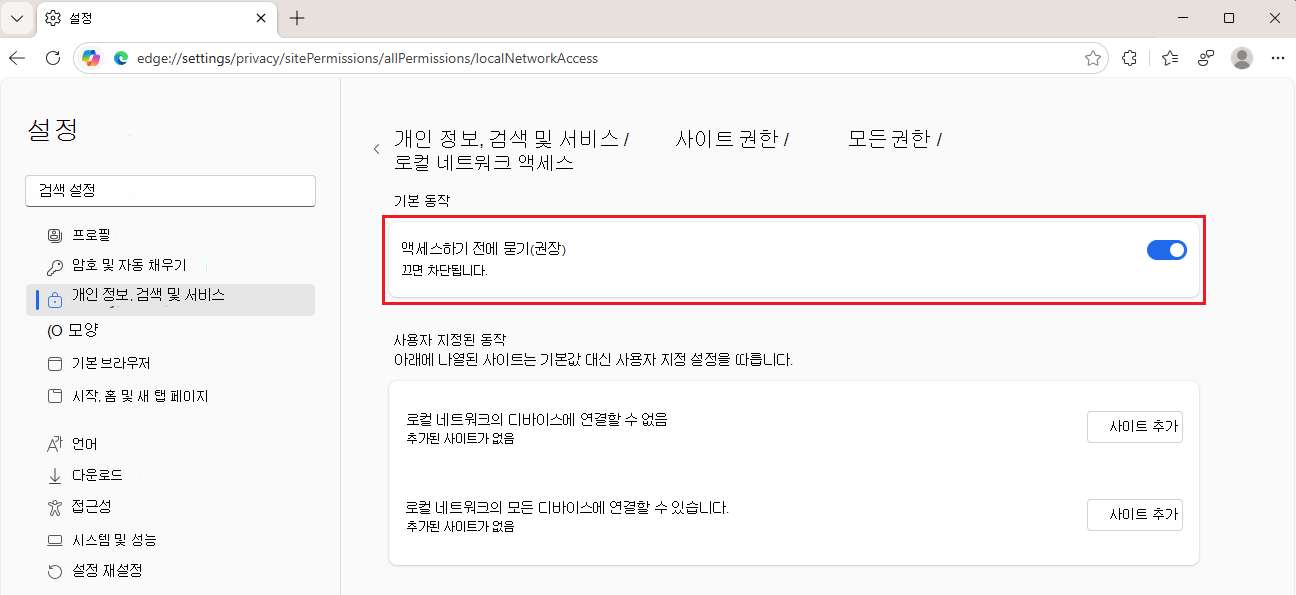Open the user profile avatar

pos(1242,58)
